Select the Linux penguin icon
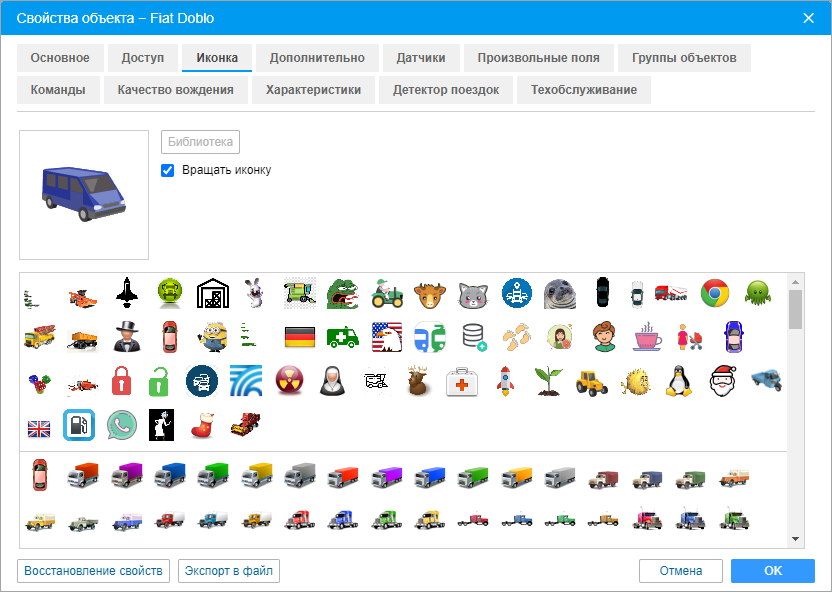Viewport: 832px width, 592px height. tap(679, 381)
